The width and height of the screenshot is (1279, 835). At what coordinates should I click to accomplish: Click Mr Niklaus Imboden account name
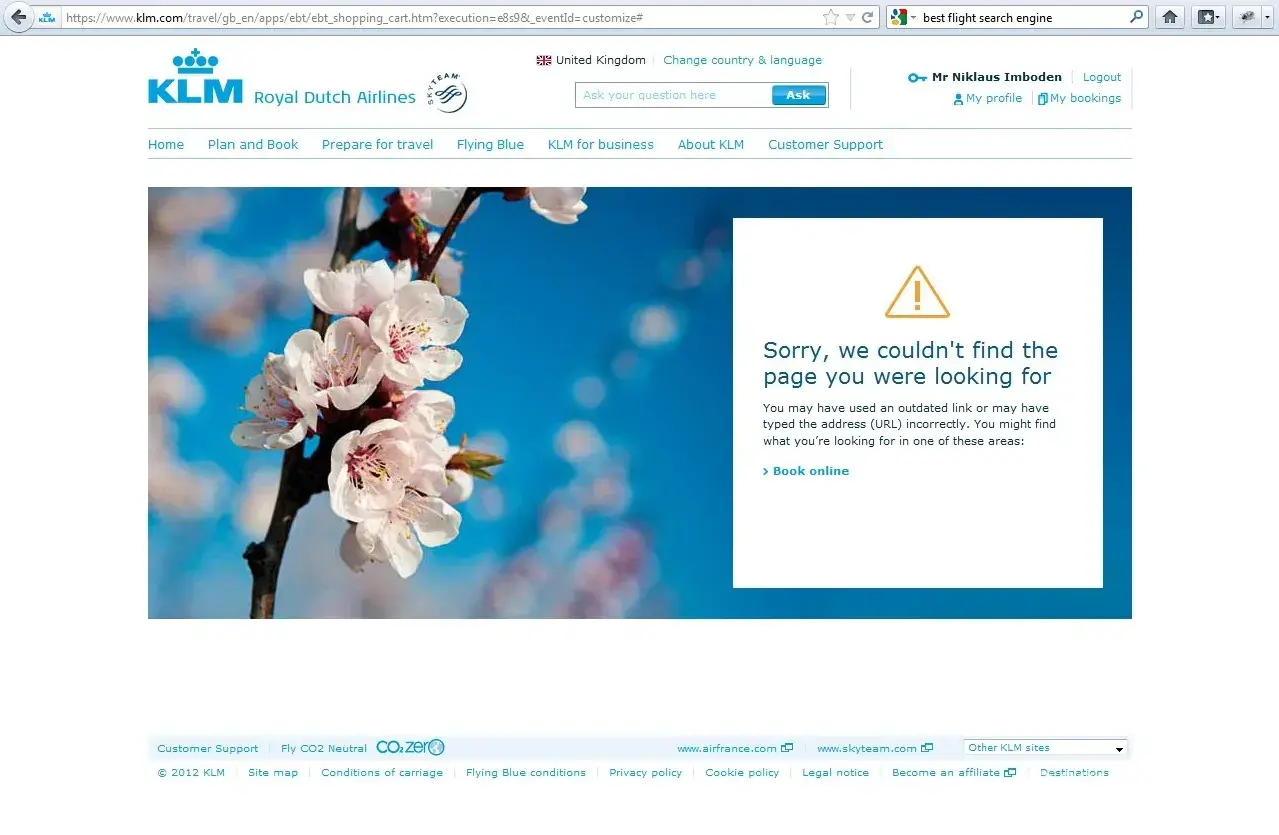coord(997,77)
